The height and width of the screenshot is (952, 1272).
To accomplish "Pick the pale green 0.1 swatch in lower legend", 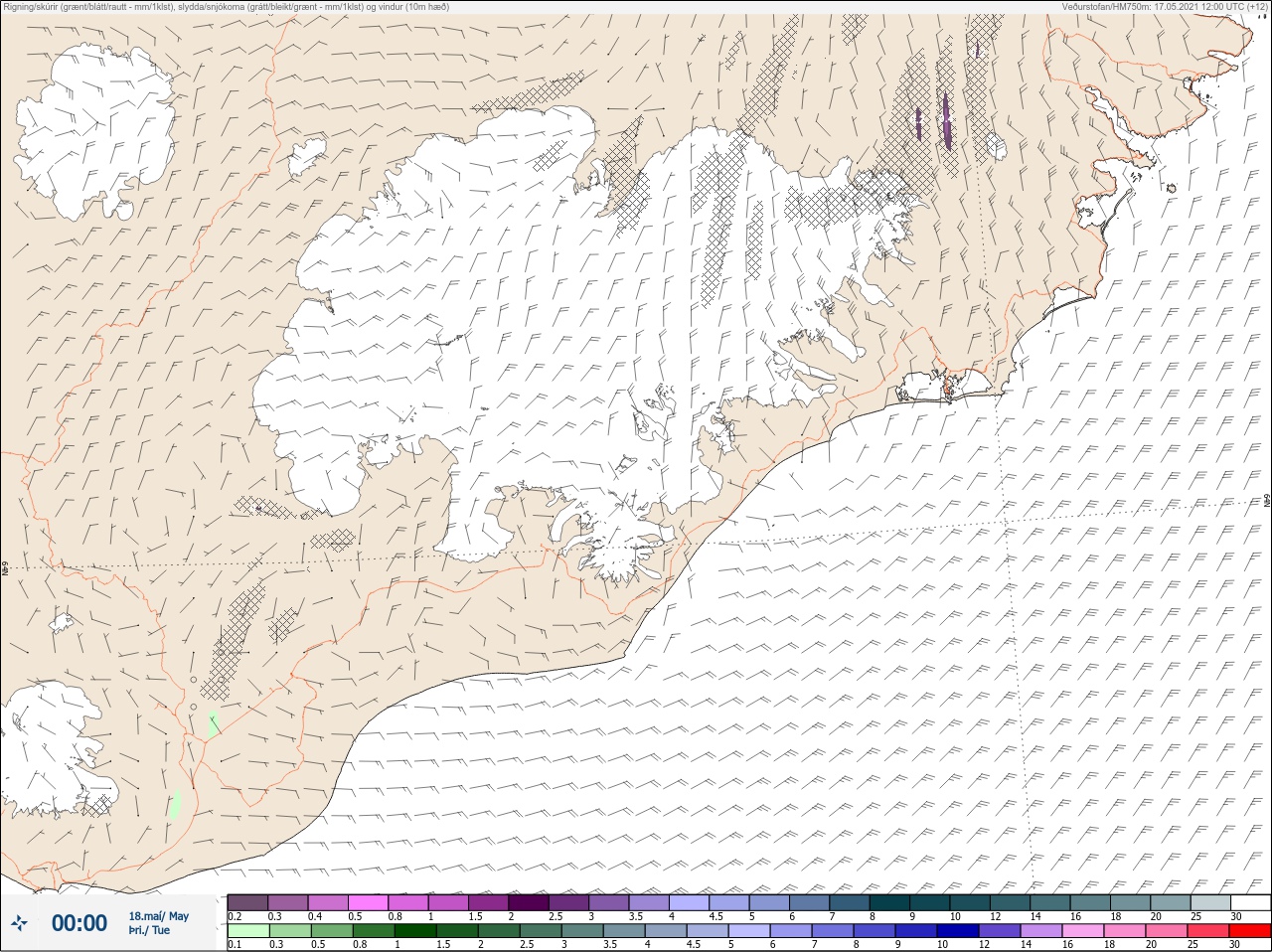I will point(247,931).
